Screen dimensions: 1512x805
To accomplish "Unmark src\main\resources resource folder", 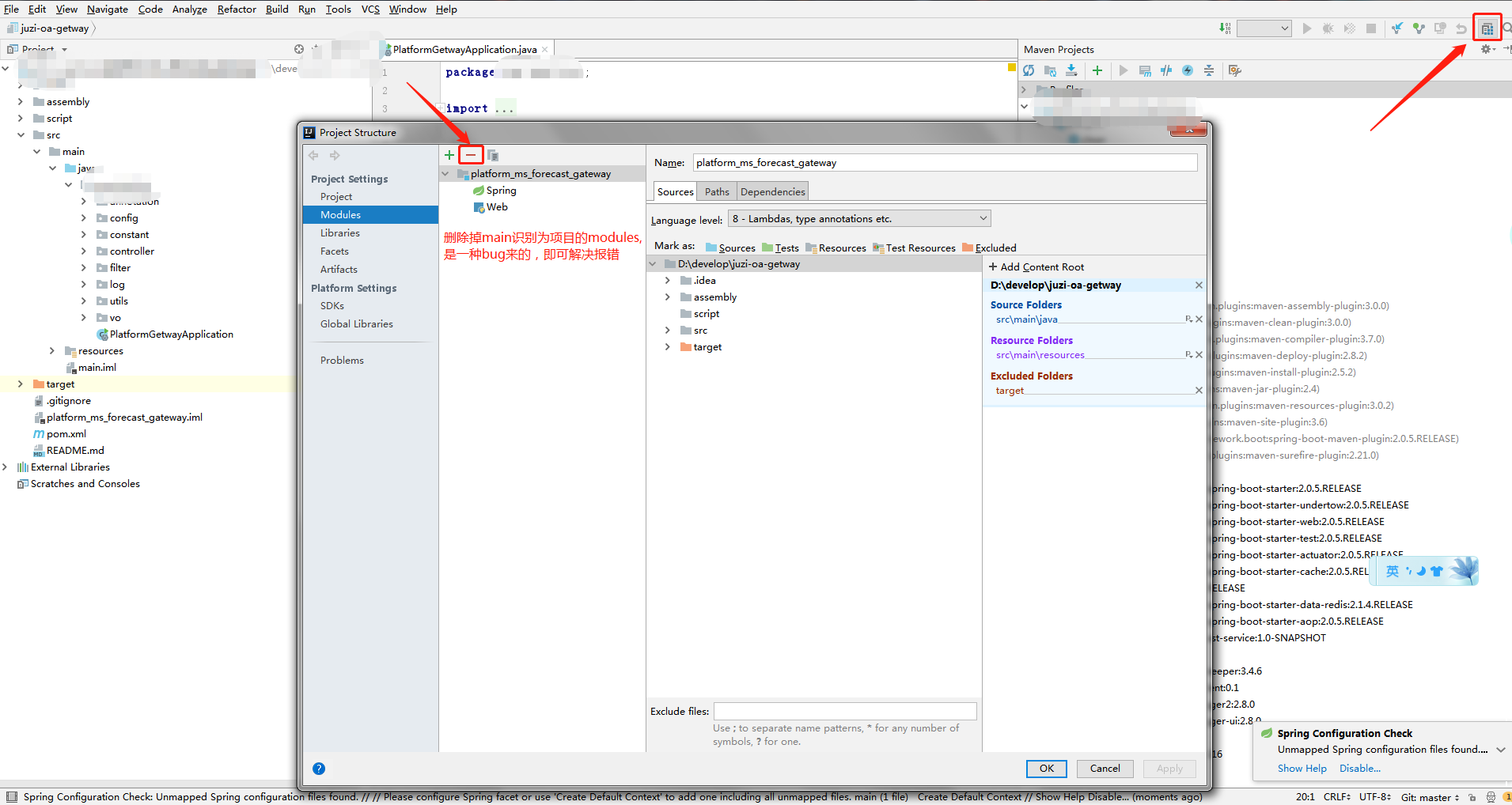I will point(1199,355).
